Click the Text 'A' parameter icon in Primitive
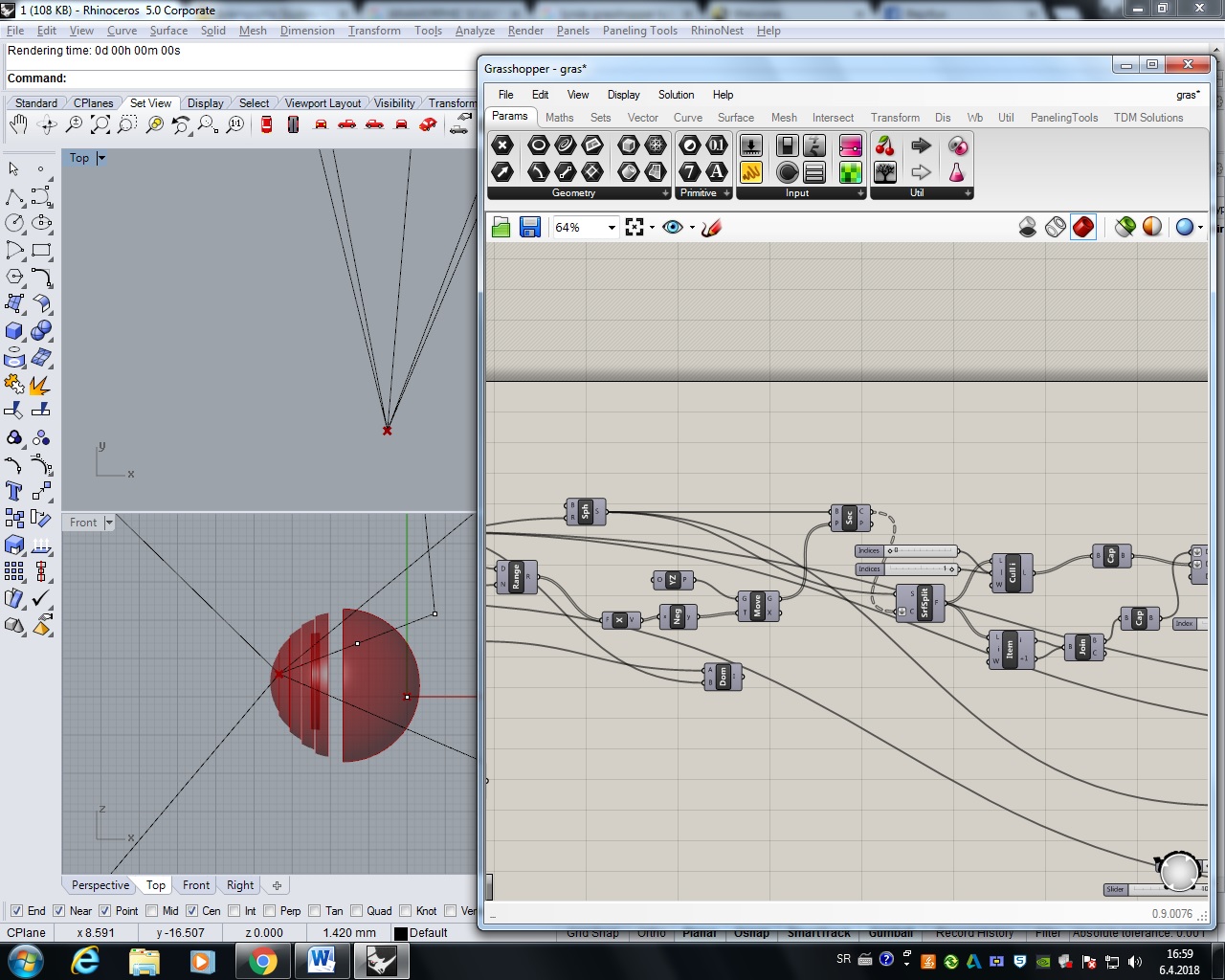The width and height of the screenshot is (1225, 980). click(717, 172)
